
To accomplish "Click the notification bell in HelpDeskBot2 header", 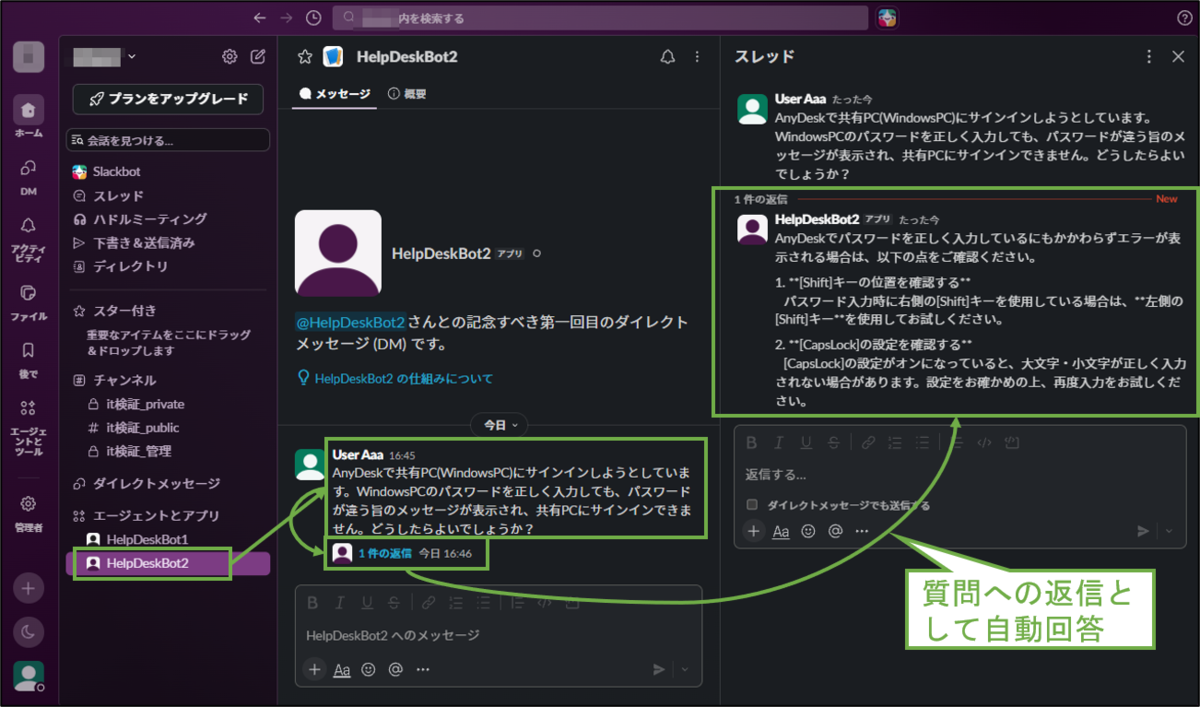I will [668, 57].
